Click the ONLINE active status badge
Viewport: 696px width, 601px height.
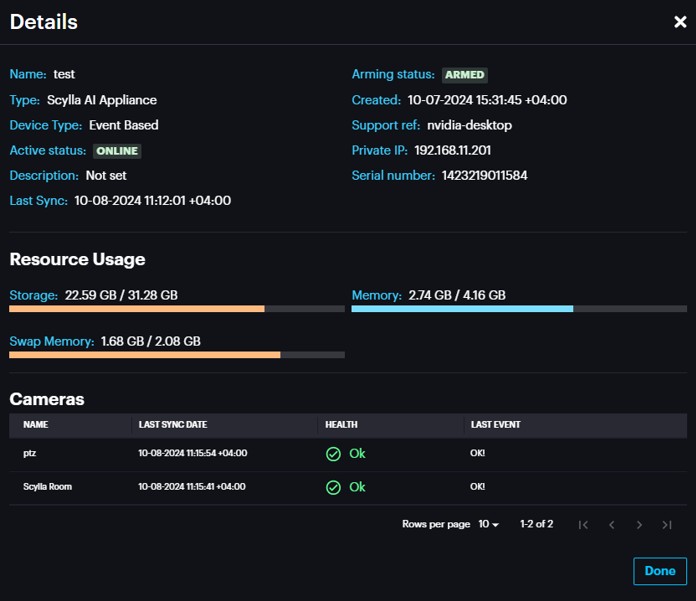[x=117, y=151]
